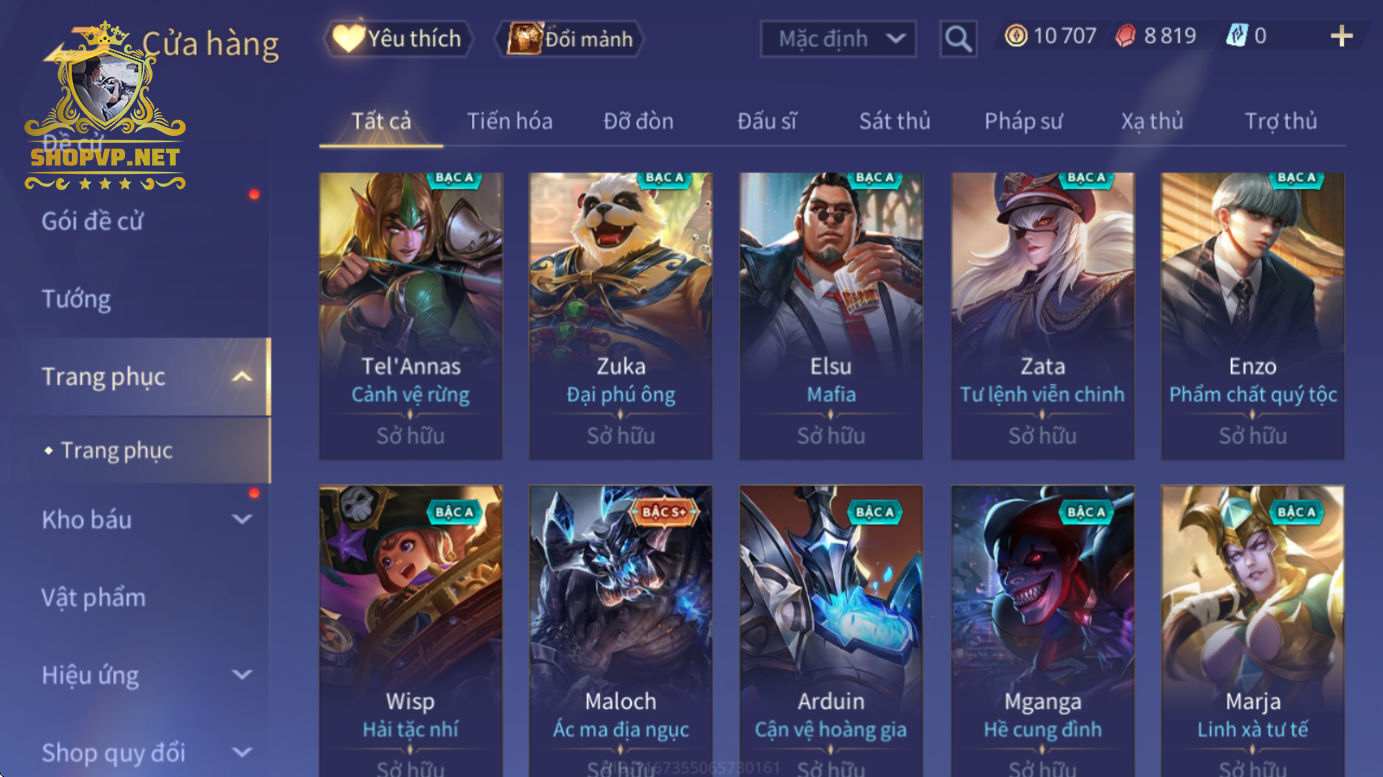The height and width of the screenshot is (777, 1383).
Task: Open the Mặc định sort dropdown
Action: pyautogui.click(x=839, y=39)
